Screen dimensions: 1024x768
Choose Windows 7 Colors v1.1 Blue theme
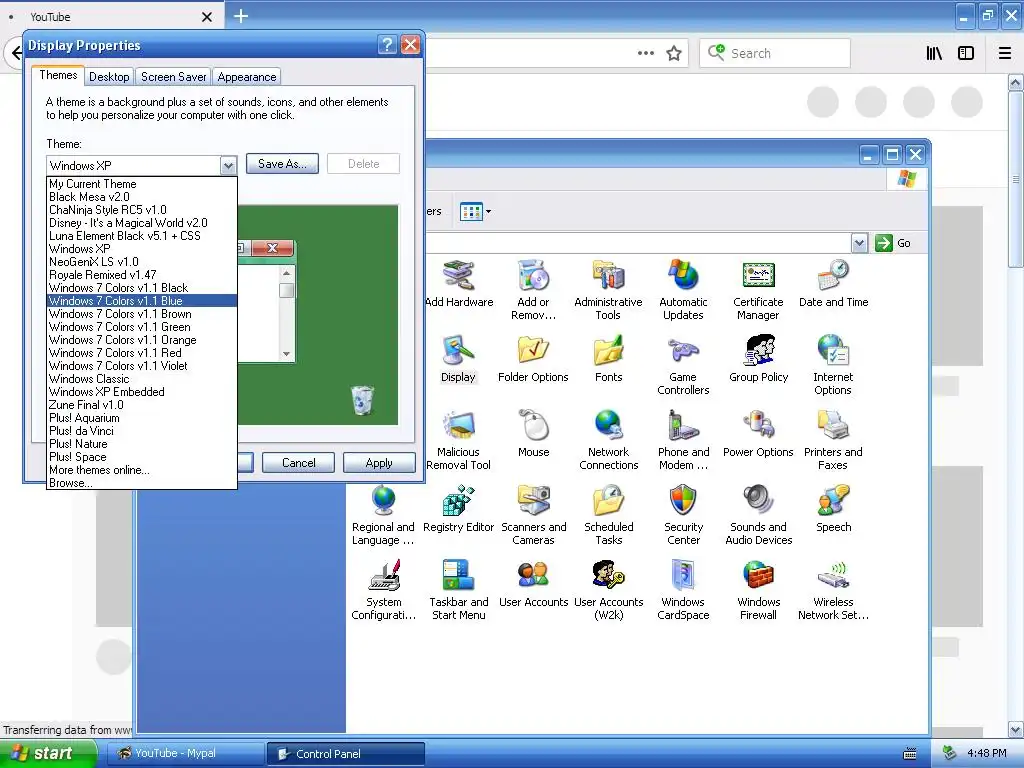(x=142, y=301)
